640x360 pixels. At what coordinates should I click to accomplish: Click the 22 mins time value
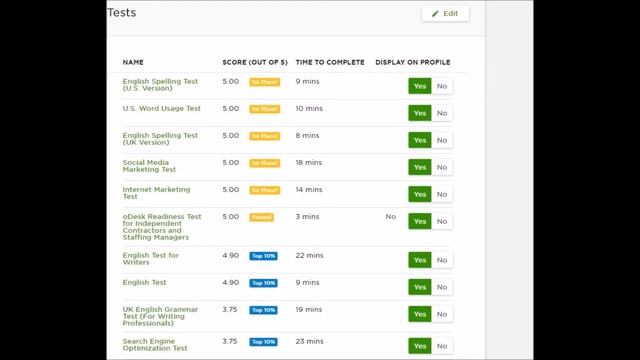(309, 256)
